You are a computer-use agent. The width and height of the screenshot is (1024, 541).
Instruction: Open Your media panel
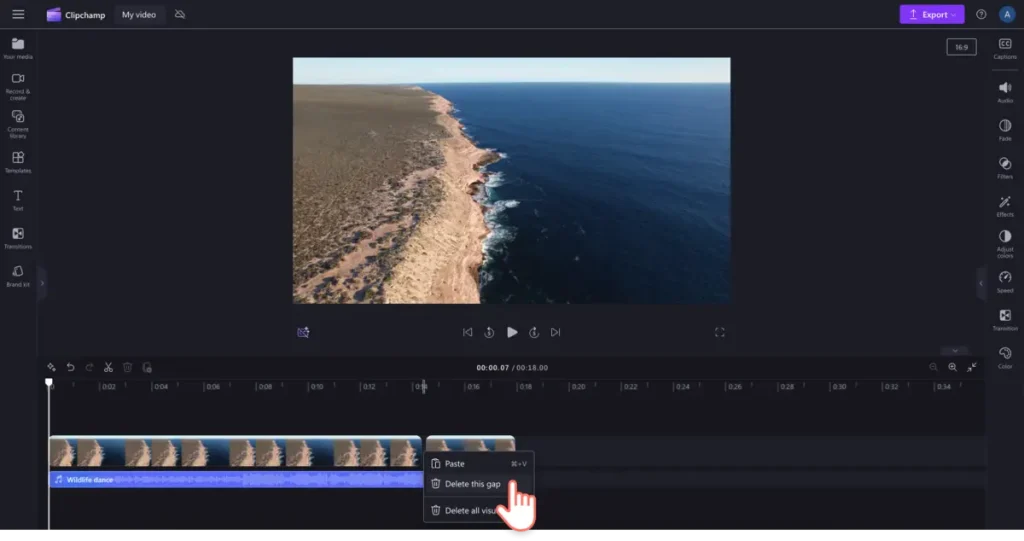(x=18, y=49)
